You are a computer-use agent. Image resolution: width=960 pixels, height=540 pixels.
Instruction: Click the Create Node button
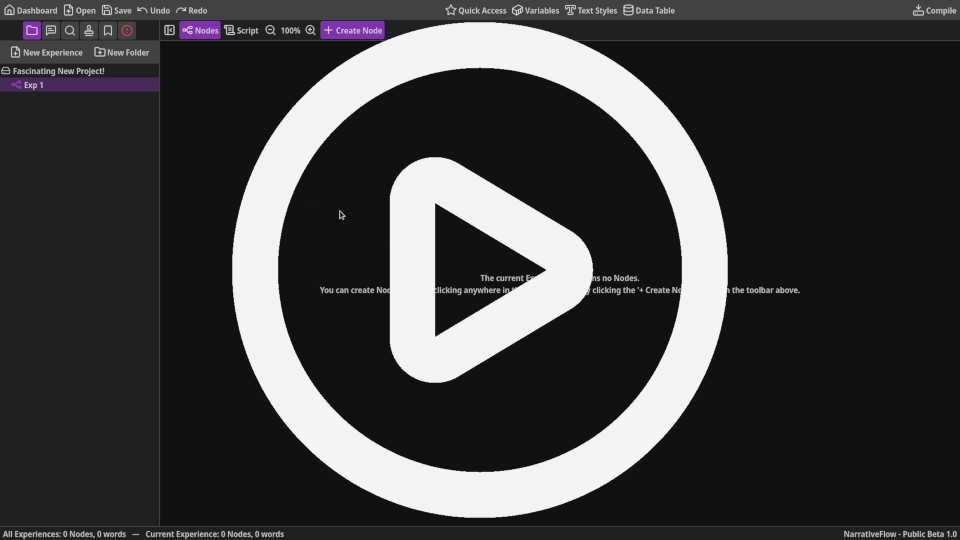tap(353, 31)
